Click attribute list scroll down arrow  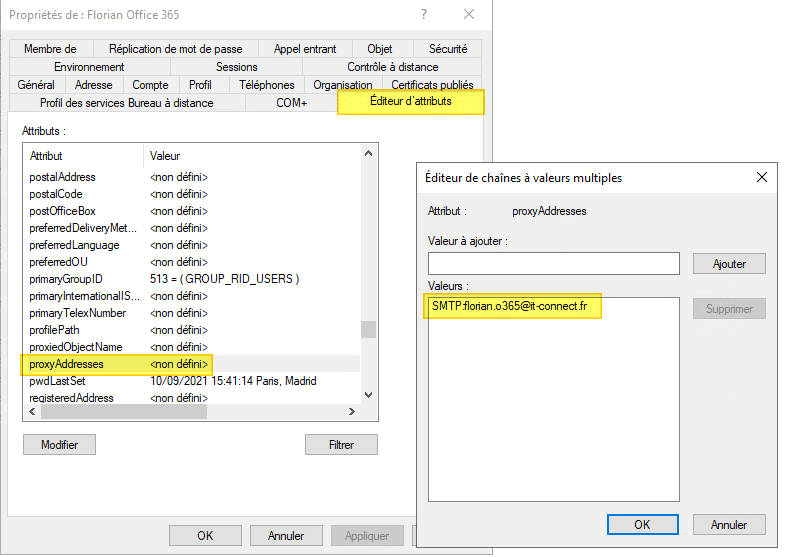(368, 395)
